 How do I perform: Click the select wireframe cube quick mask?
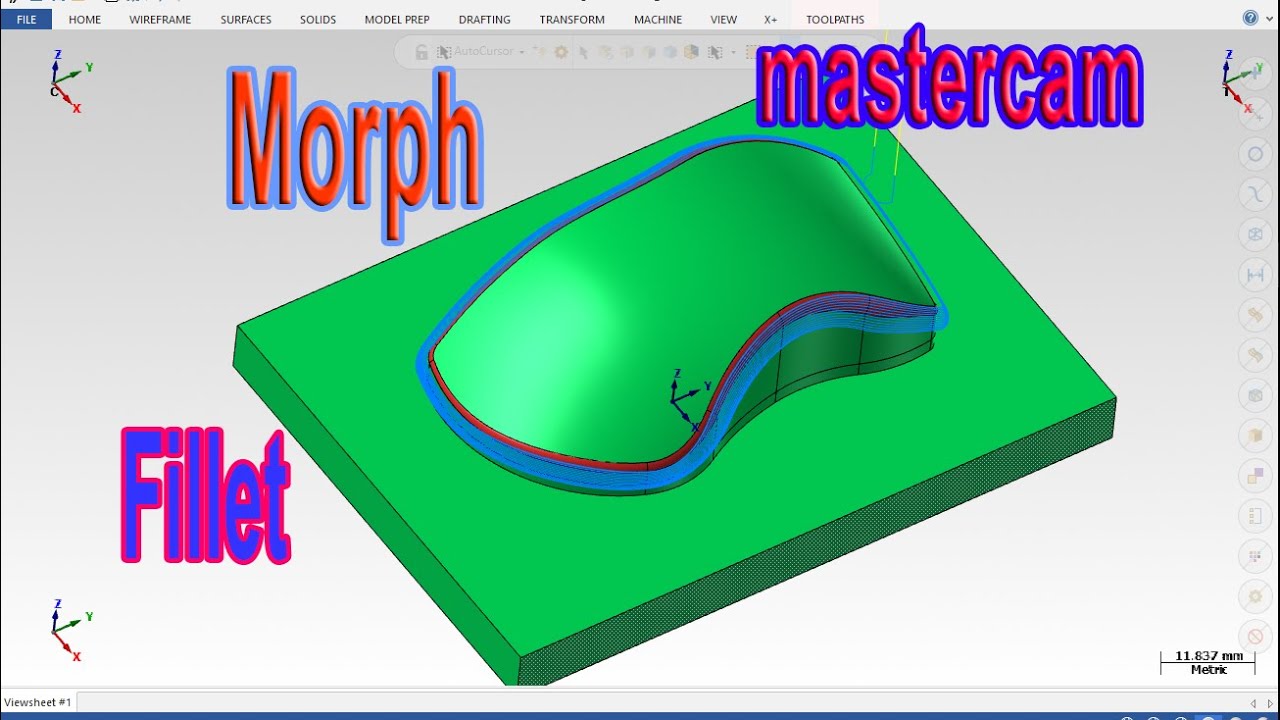[x=1254, y=235]
